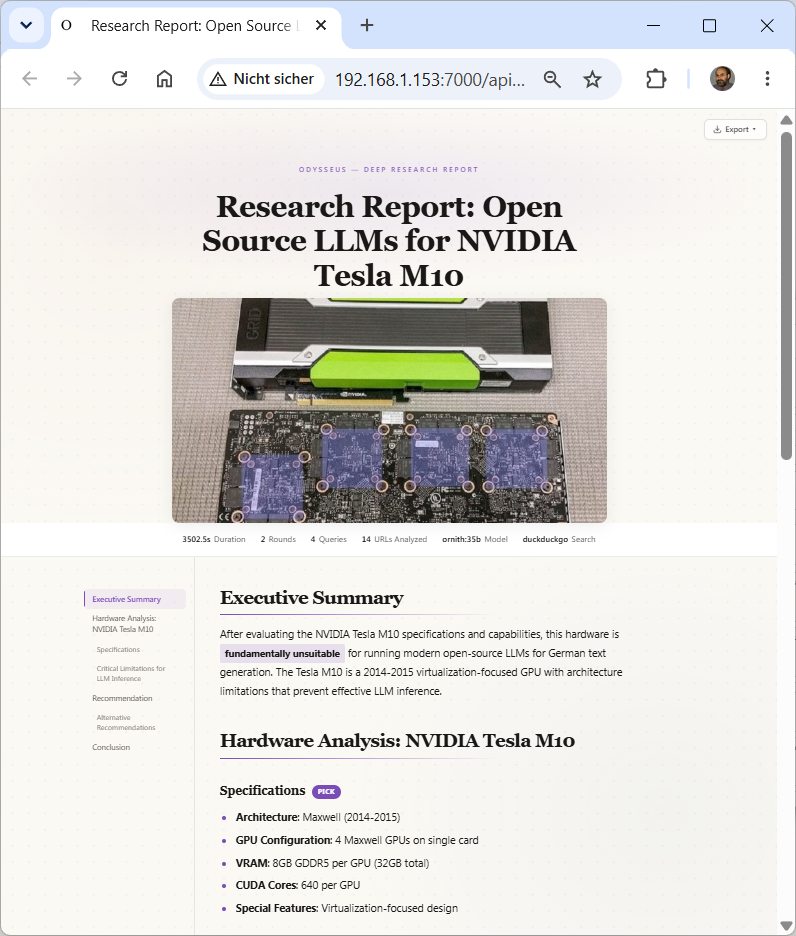Open the browser home page
The image size is (796, 936).
164,79
